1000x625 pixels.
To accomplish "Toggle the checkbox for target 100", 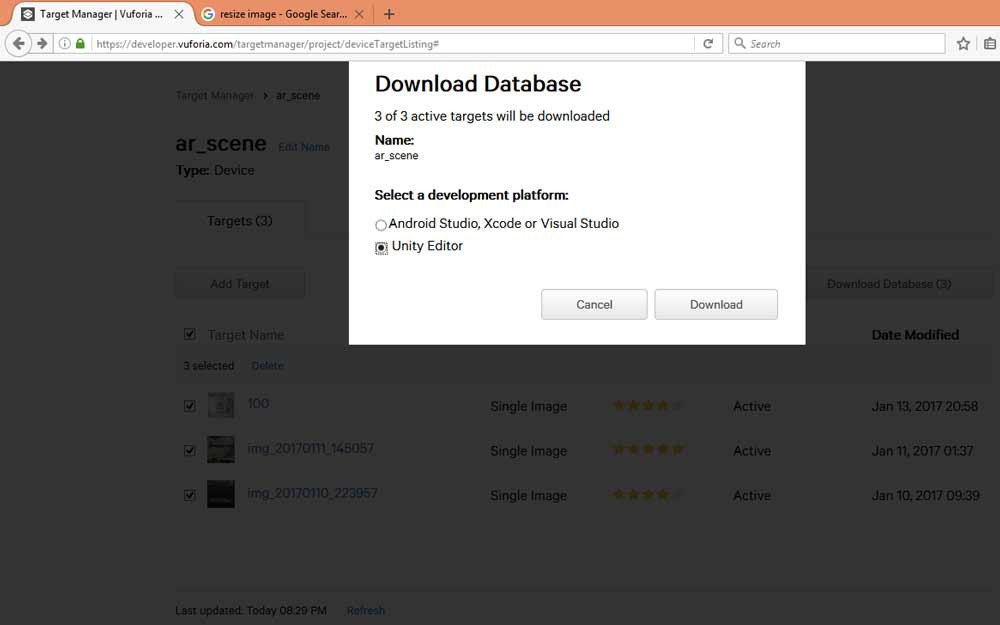I will pos(189,406).
